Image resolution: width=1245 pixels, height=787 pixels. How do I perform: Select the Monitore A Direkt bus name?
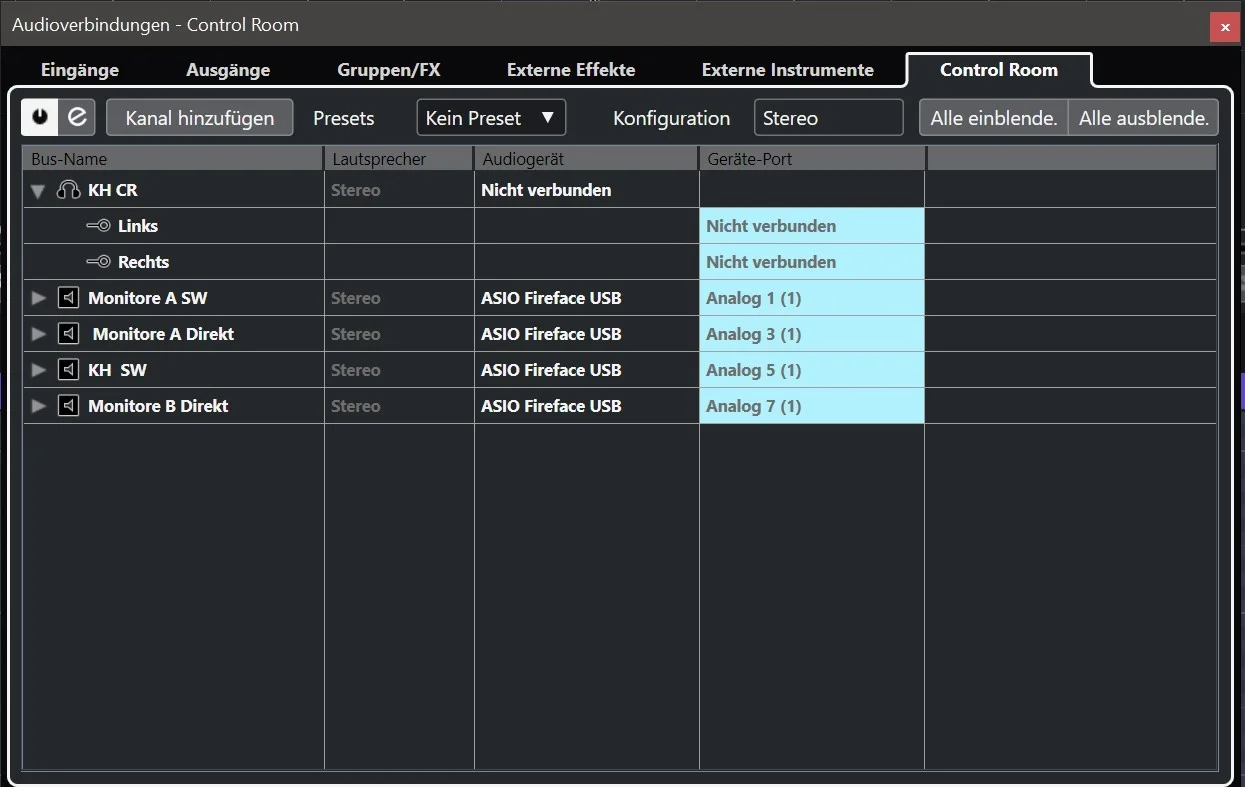coord(163,334)
